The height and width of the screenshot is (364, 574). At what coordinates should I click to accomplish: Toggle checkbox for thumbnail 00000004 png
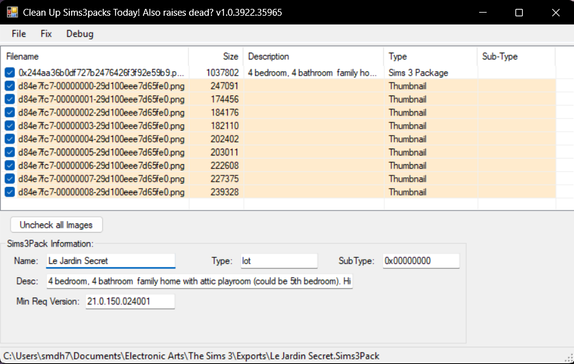tap(10, 139)
